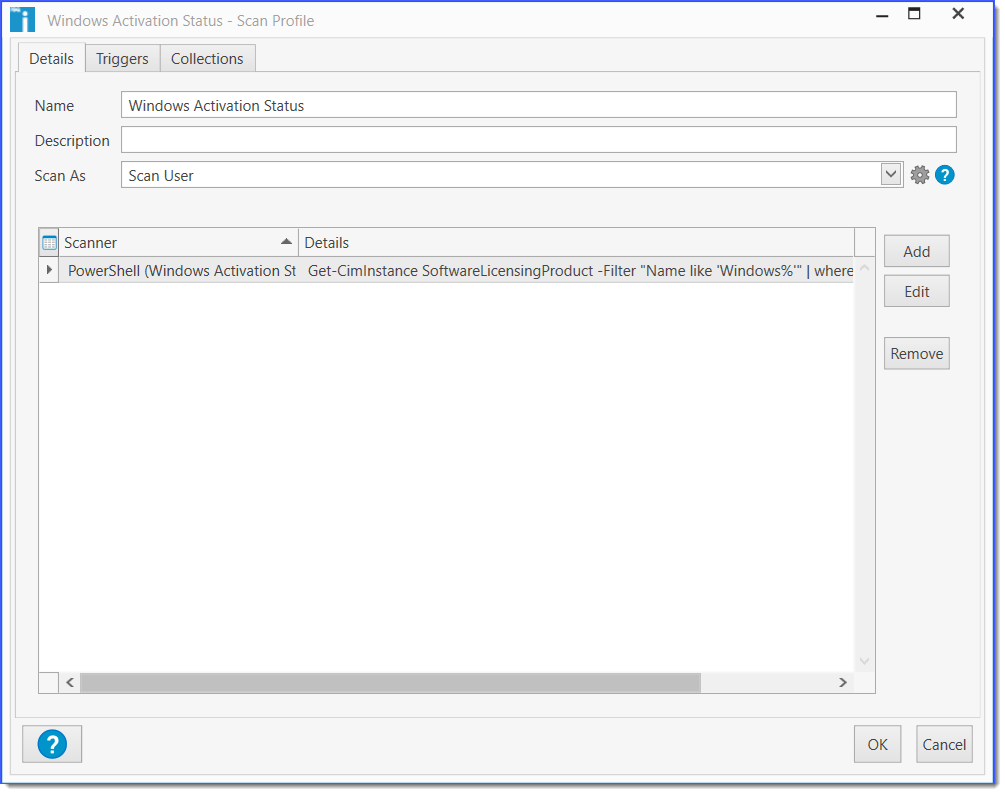The image size is (1005, 794).
Task: Confirm with the OK button
Action: click(877, 745)
